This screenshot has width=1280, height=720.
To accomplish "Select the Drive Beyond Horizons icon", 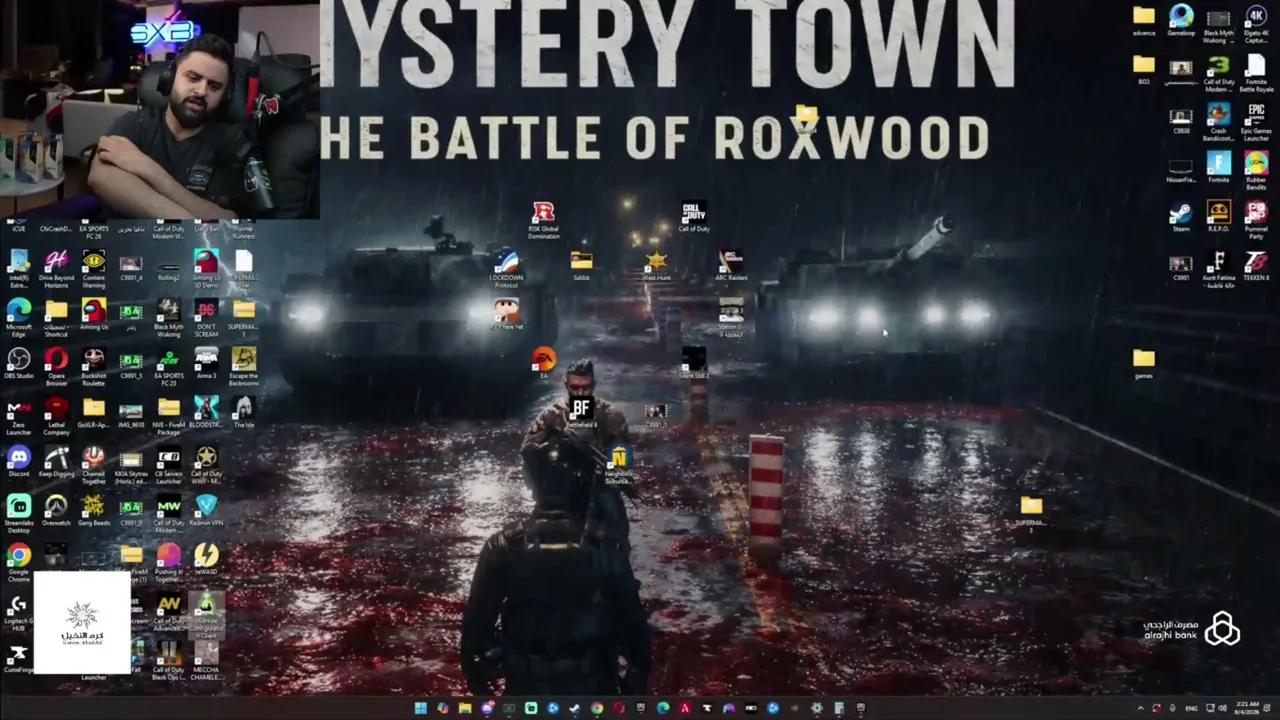I will click(56, 266).
